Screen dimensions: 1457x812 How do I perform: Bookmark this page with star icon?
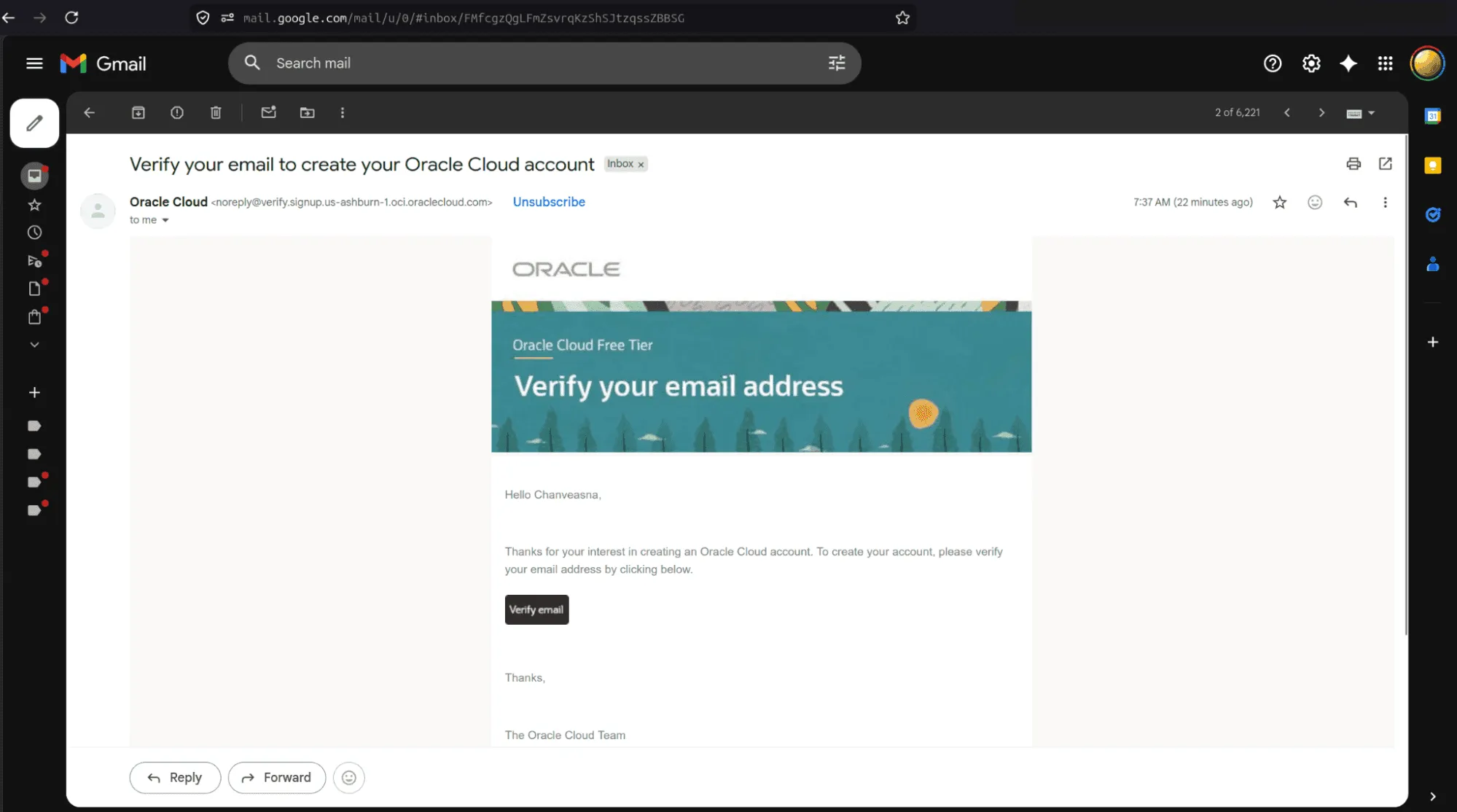point(902,17)
